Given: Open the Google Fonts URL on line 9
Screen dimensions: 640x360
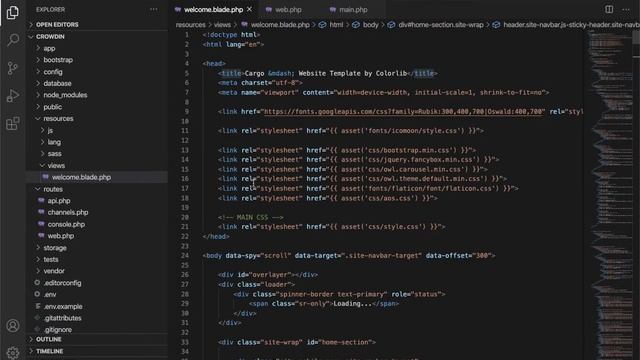Looking at the screenshot, I should 404,111.
